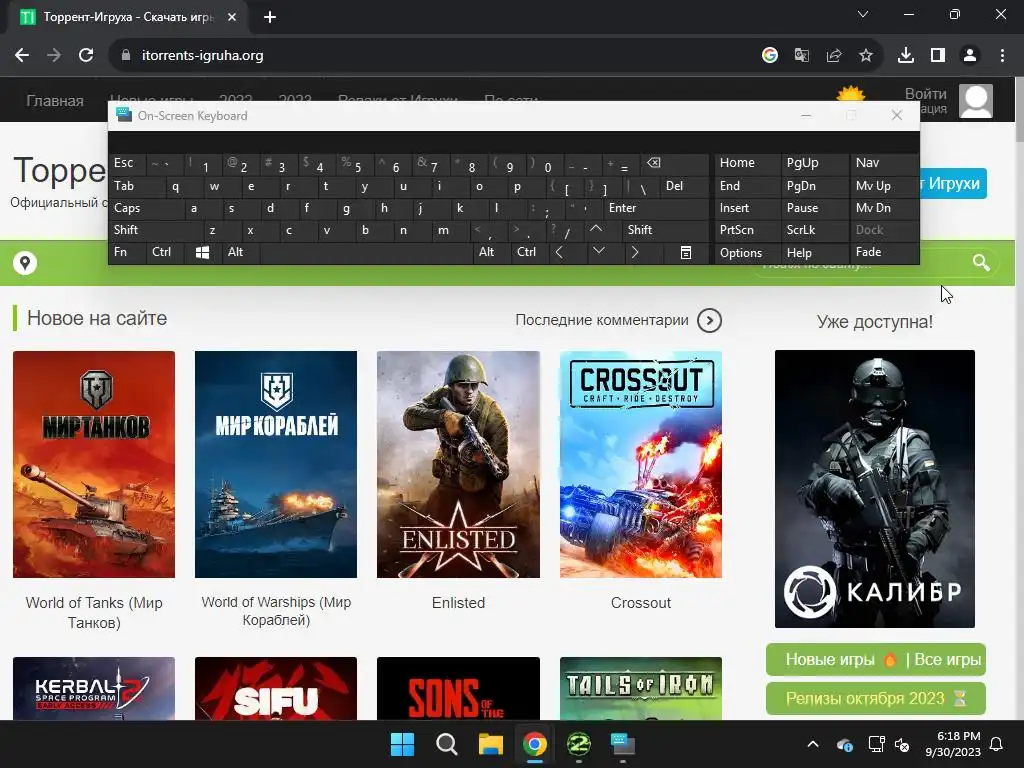Open the Chrome three-dot menu

(1002, 56)
